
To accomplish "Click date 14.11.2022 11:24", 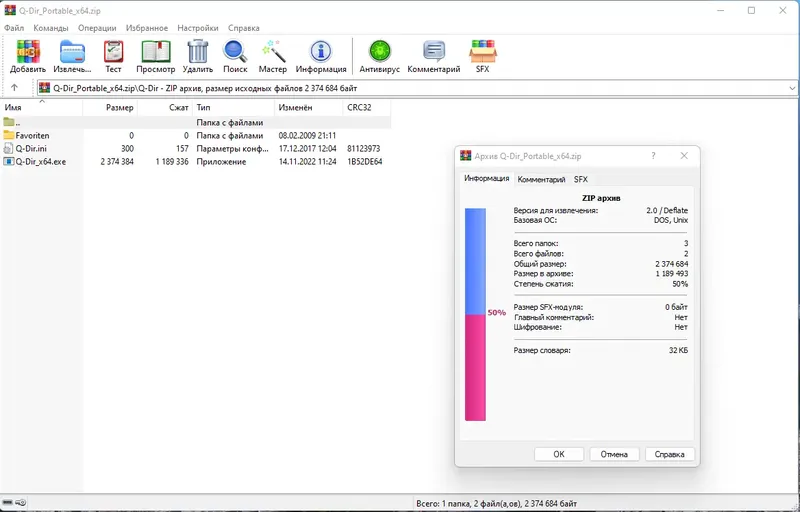I will click(307, 162).
